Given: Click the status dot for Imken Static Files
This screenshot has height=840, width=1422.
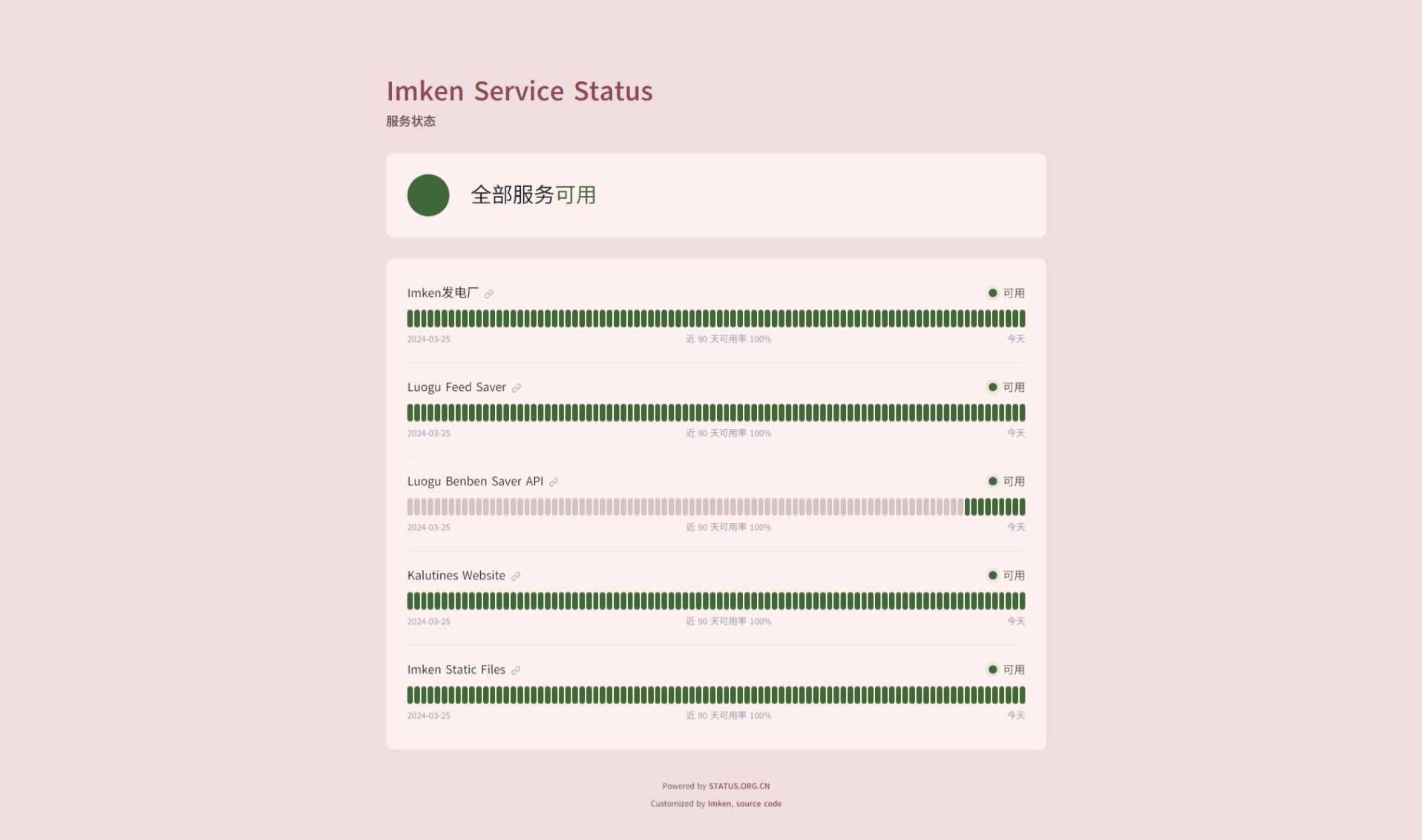Looking at the screenshot, I should (992, 669).
